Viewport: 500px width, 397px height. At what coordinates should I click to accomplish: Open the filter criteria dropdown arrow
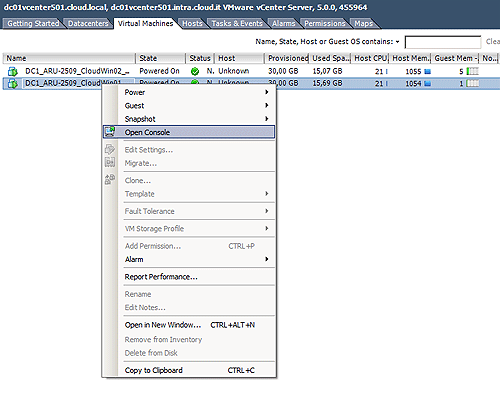click(x=397, y=42)
